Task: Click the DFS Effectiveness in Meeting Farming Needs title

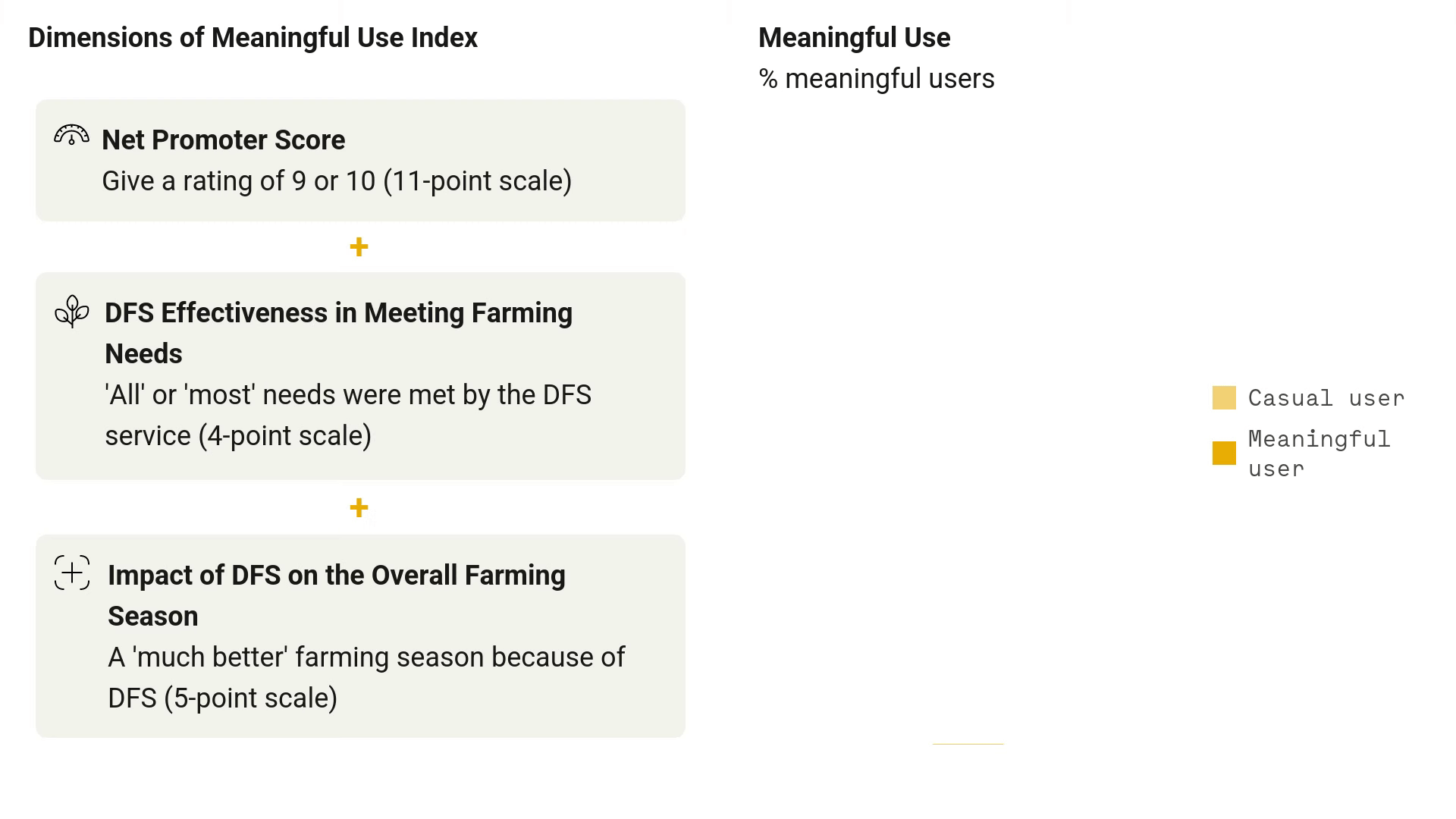Action: click(x=338, y=333)
